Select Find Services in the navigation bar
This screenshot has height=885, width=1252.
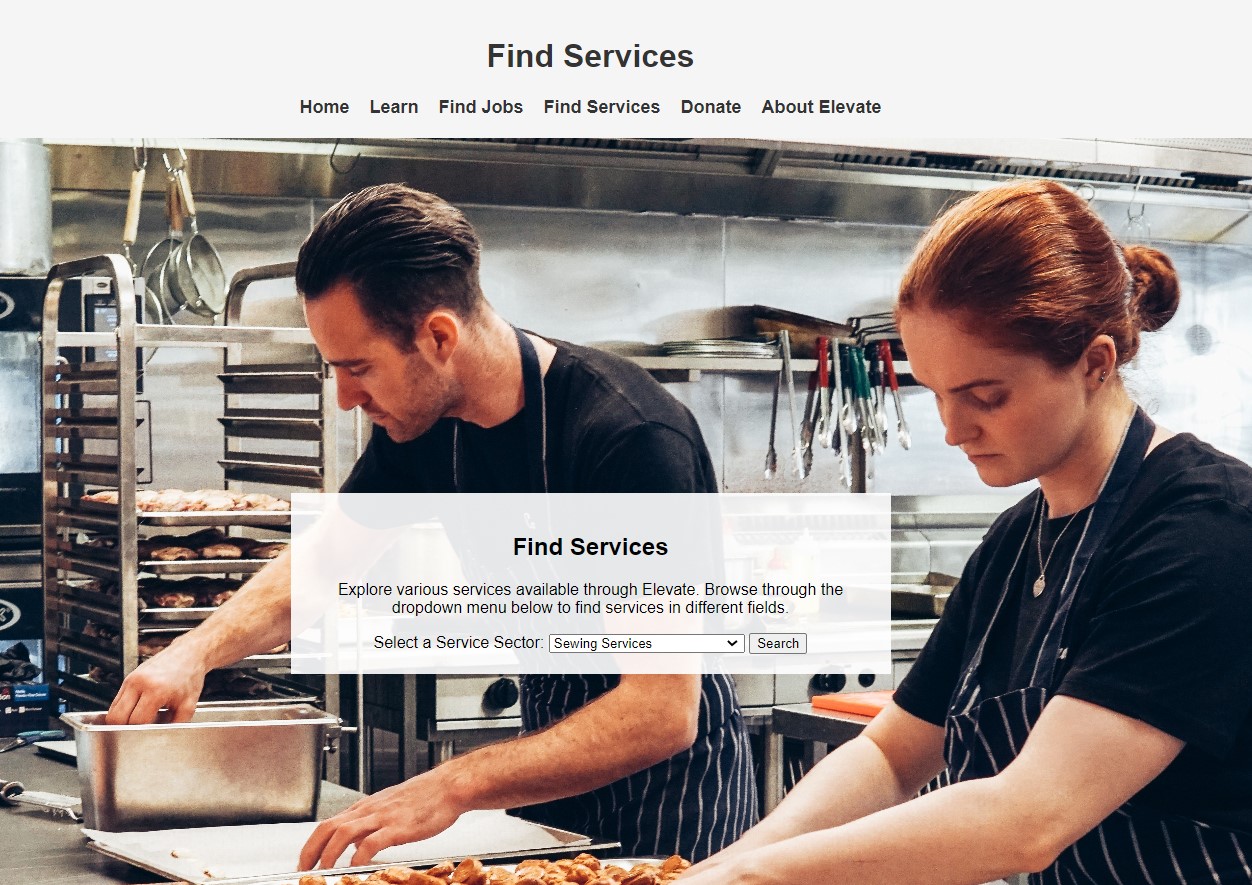pos(602,107)
